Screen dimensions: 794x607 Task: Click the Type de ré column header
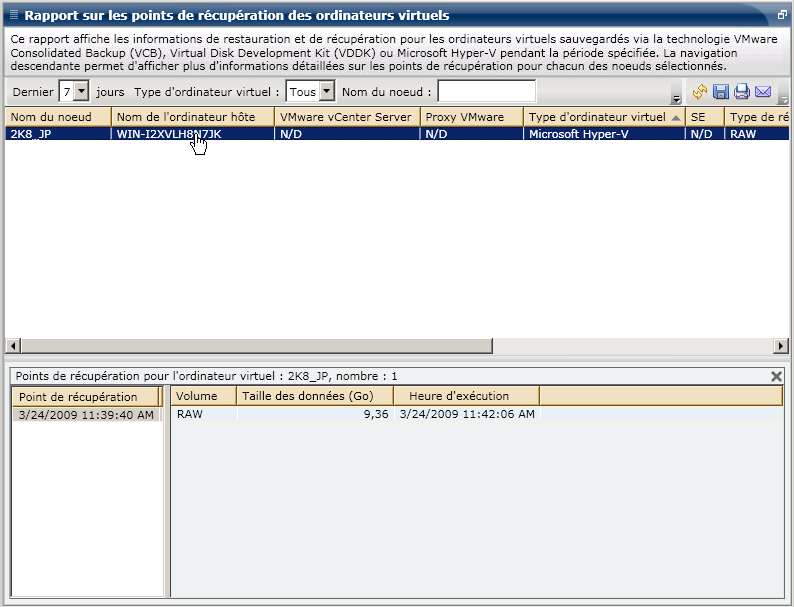click(757, 117)
